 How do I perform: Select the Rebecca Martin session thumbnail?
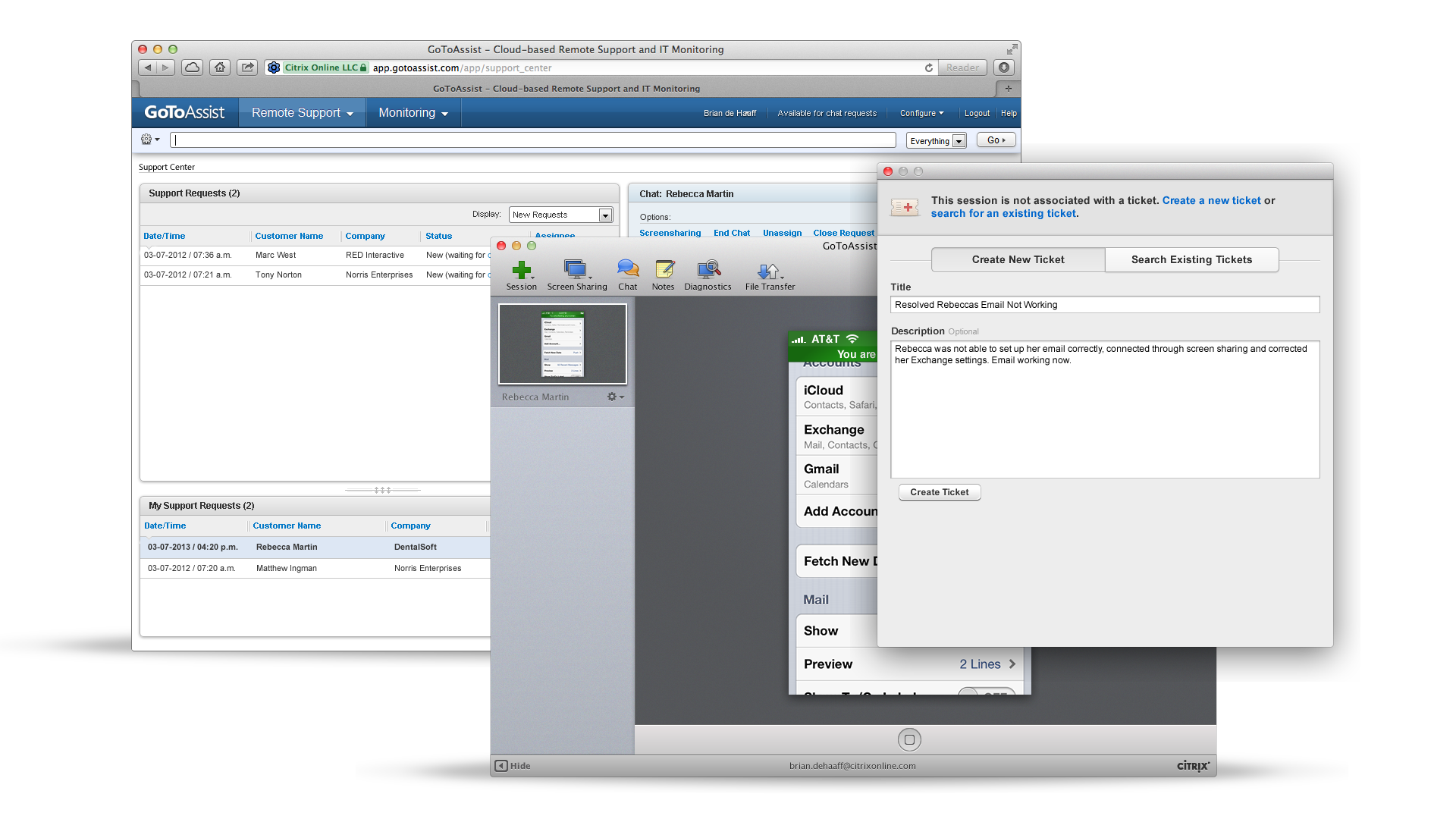(x=562, y=344)
